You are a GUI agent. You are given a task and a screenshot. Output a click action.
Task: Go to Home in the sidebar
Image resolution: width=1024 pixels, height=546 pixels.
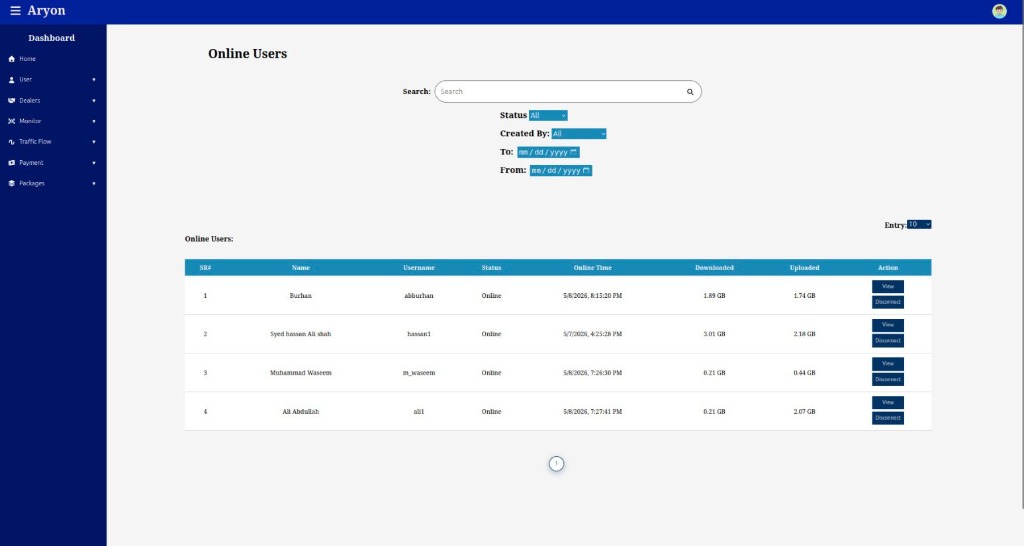[x=27, y=59]
